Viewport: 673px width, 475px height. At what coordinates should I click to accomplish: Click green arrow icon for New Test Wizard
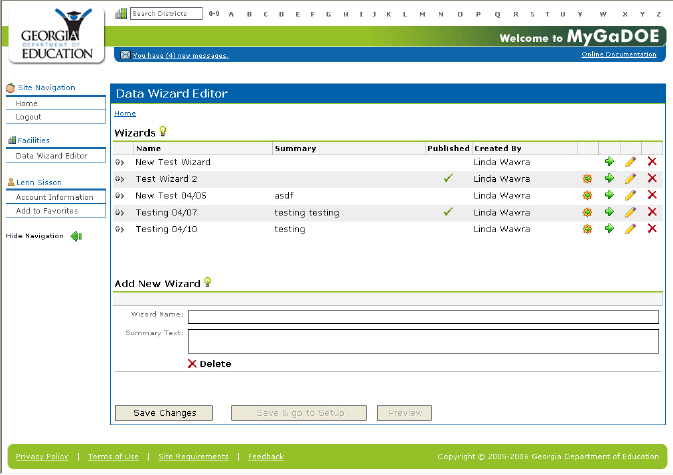coord(609,161)
